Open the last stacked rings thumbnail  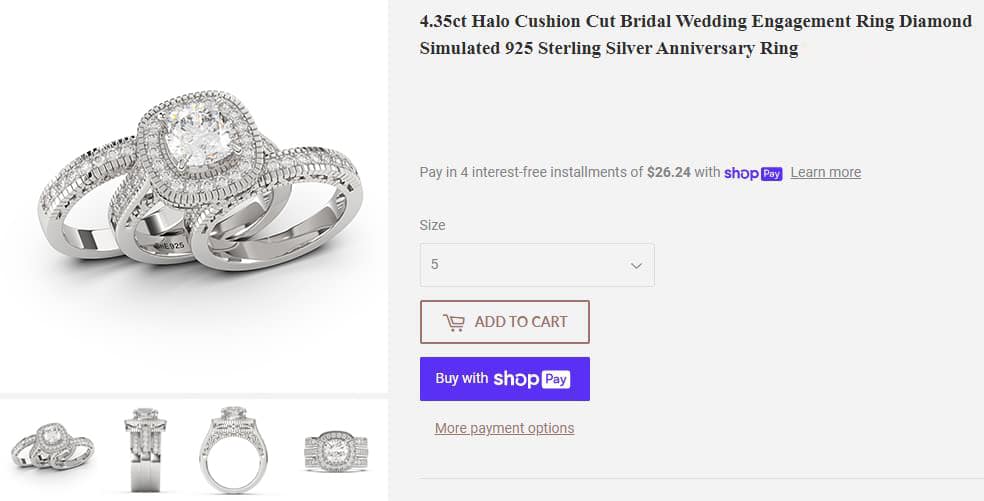(x=336, y=448)
